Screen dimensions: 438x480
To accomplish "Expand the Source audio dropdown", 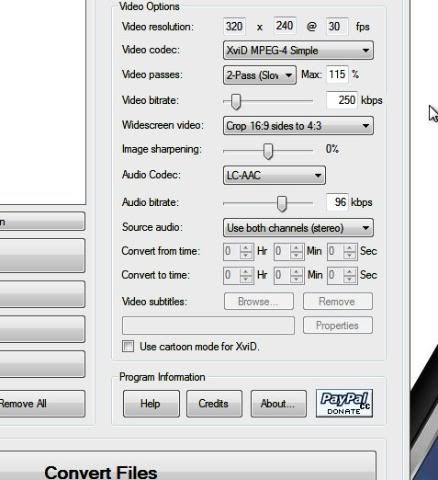I will pyautogui.click(x=298, y=228).
